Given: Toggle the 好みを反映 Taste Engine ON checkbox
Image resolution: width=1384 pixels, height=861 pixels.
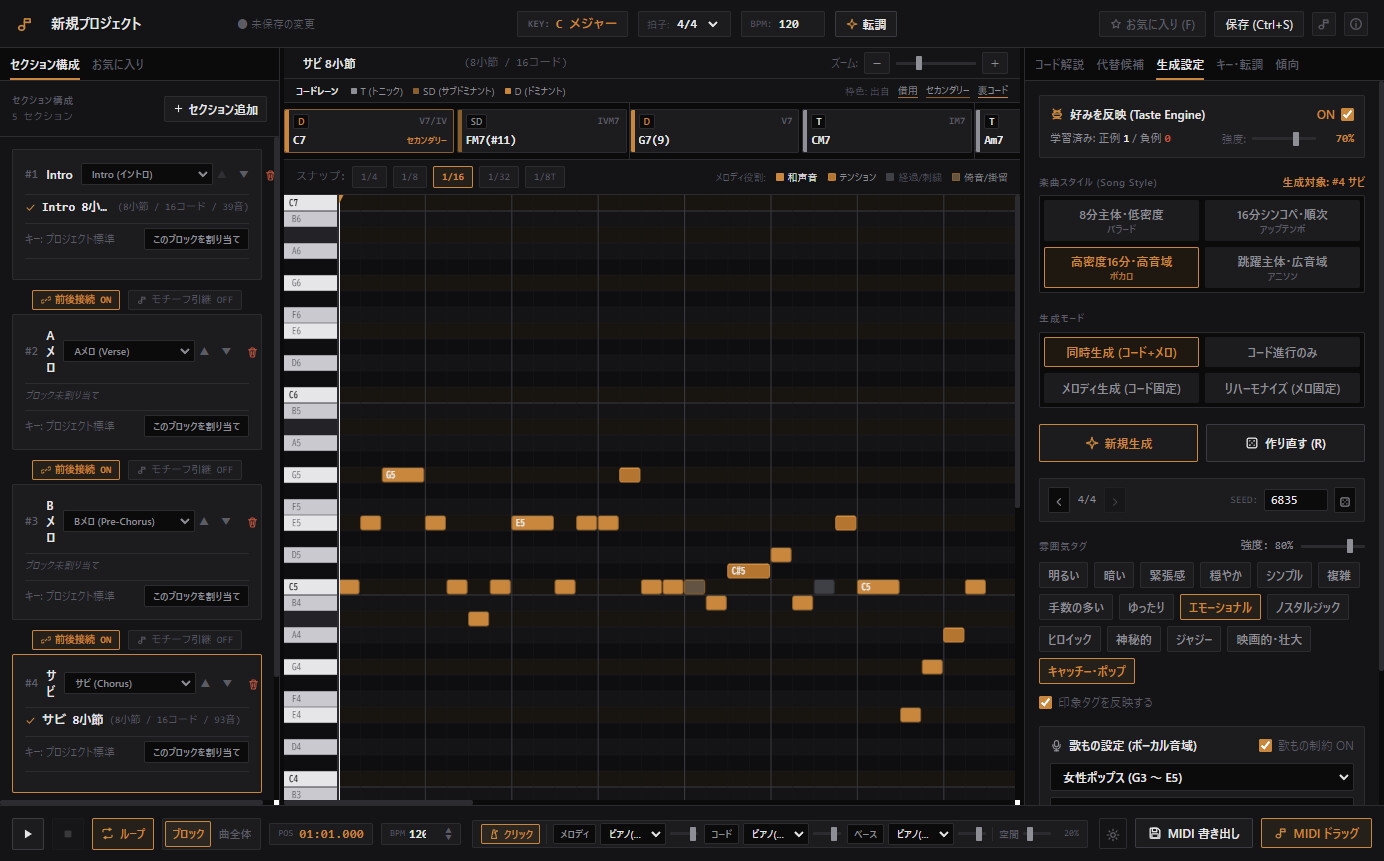Looking at the screenshot, I should coord(1347,114).
